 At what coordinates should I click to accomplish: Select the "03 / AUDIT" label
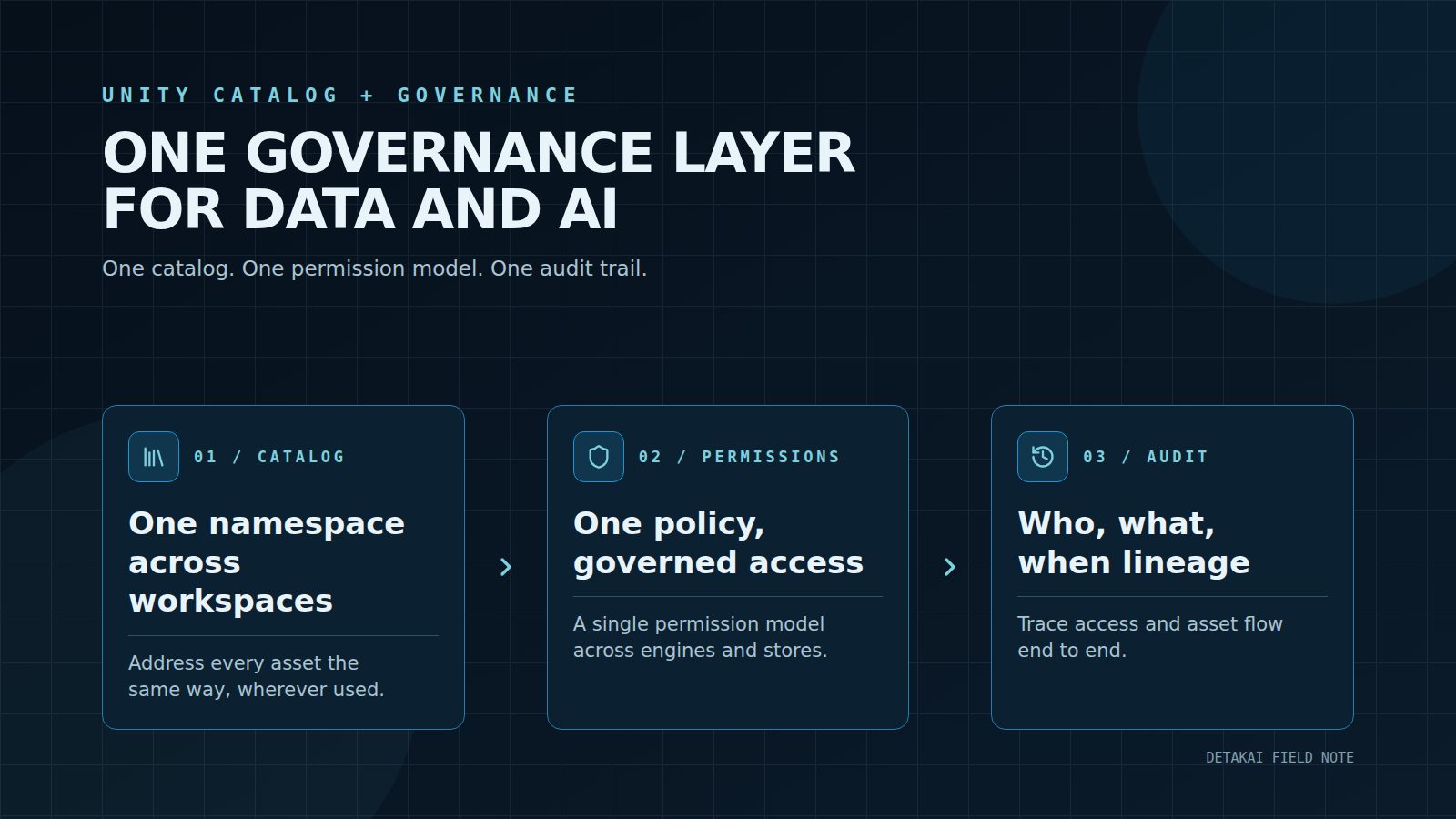pos(1146,457)
